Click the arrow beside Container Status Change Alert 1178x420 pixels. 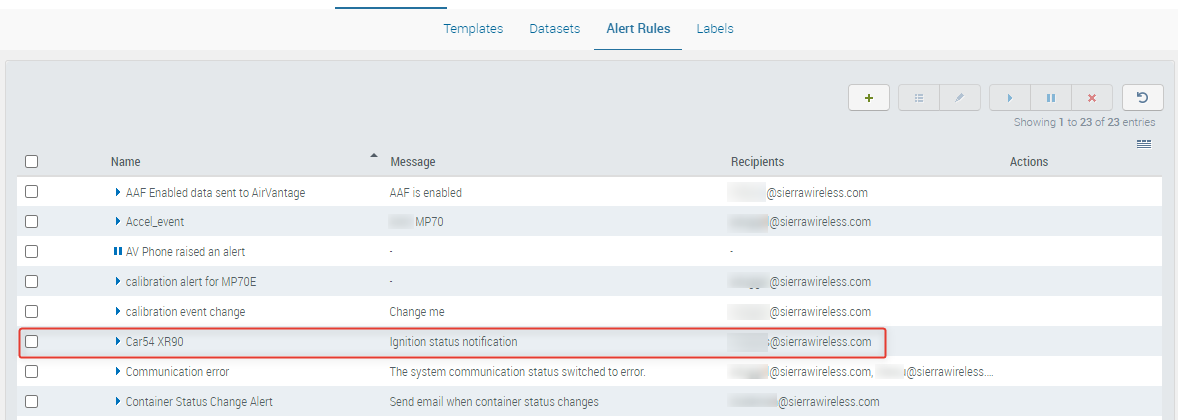[118, 402]
